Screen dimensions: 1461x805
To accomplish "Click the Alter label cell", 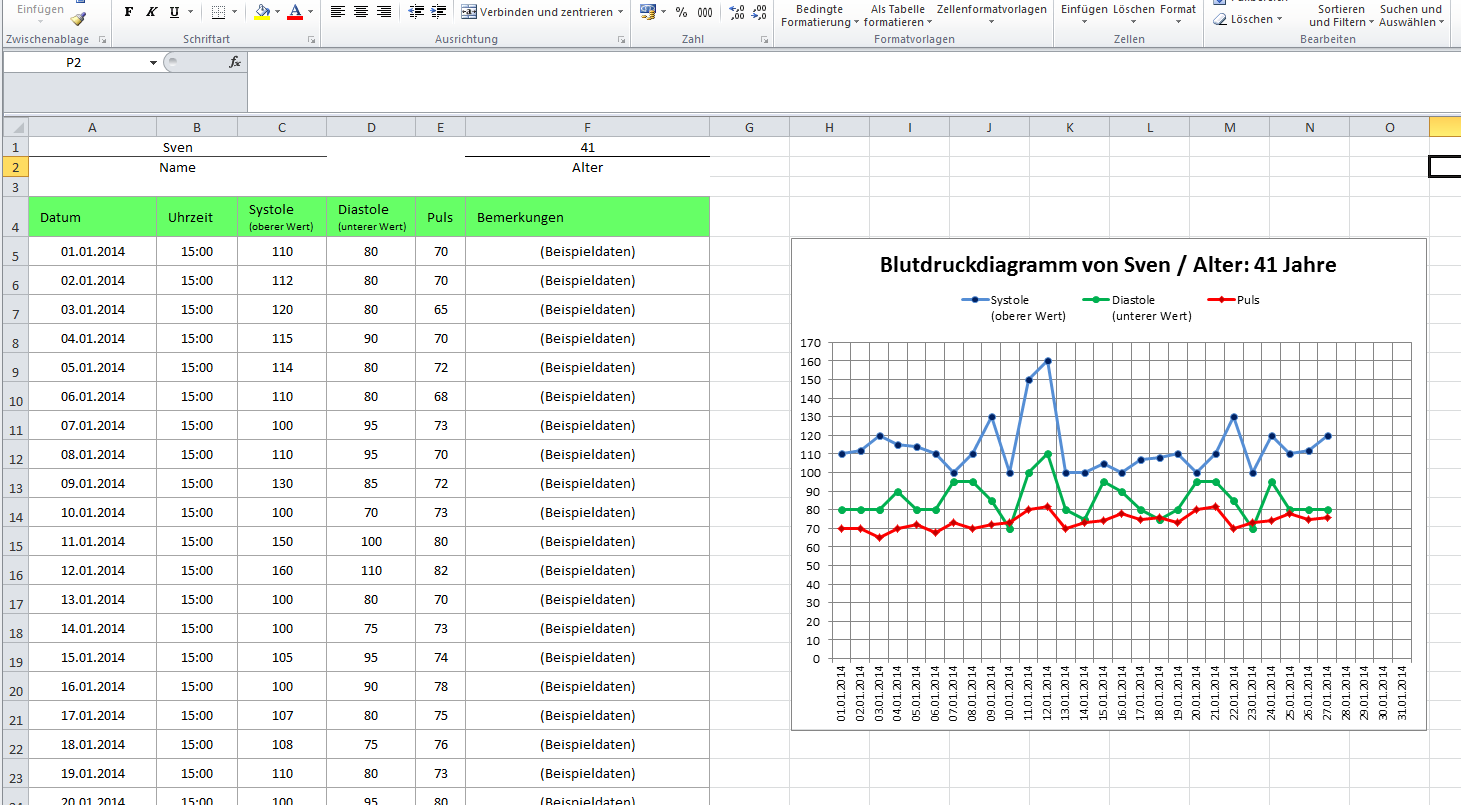I will [x=587, y=167].
